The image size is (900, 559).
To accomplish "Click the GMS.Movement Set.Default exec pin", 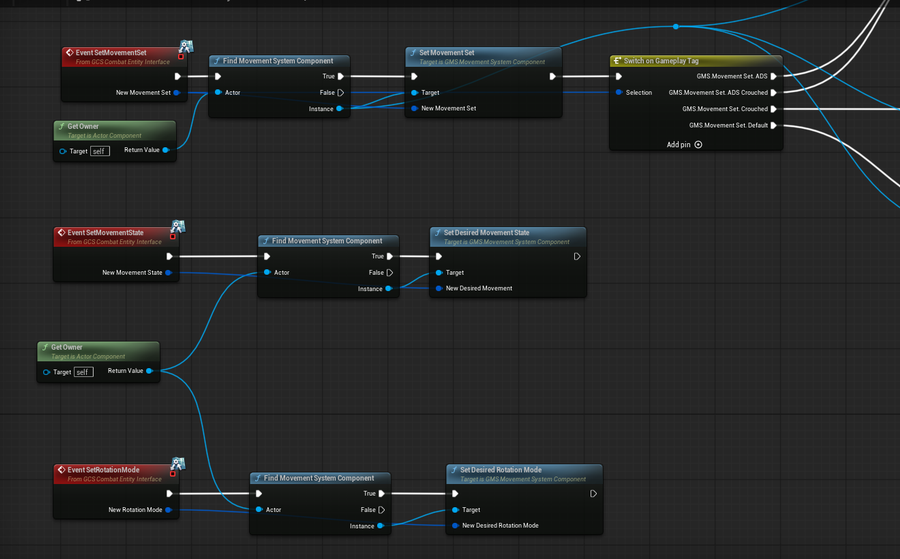I will click(x=774, y=125).
